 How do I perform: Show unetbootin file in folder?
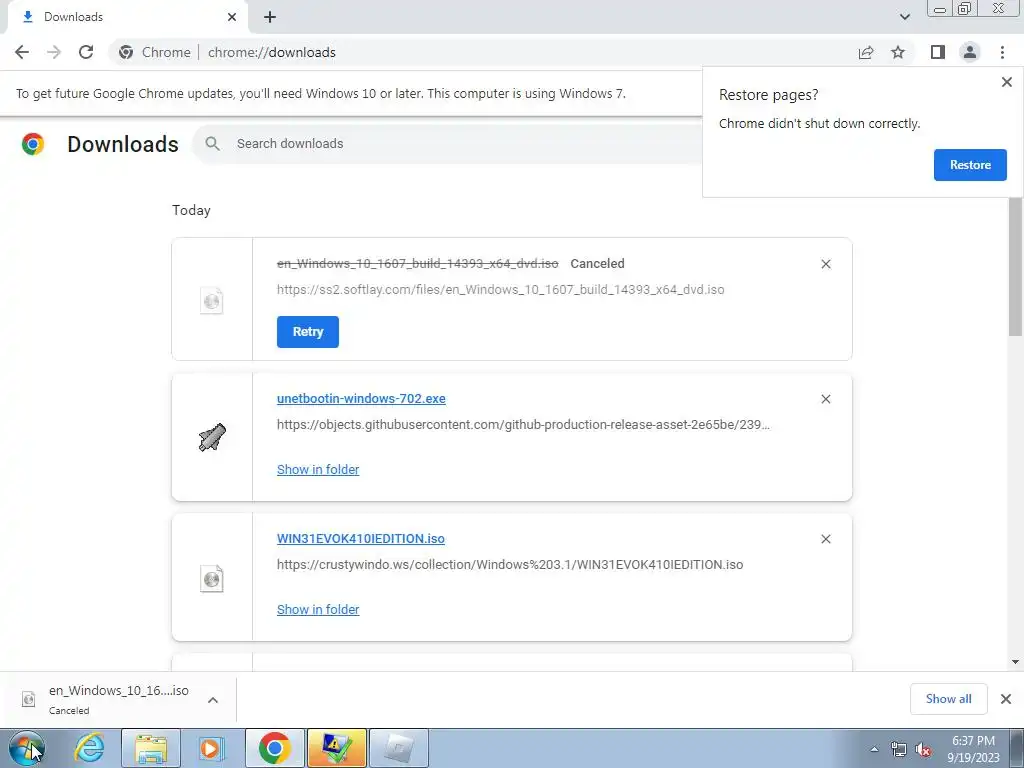318,470
